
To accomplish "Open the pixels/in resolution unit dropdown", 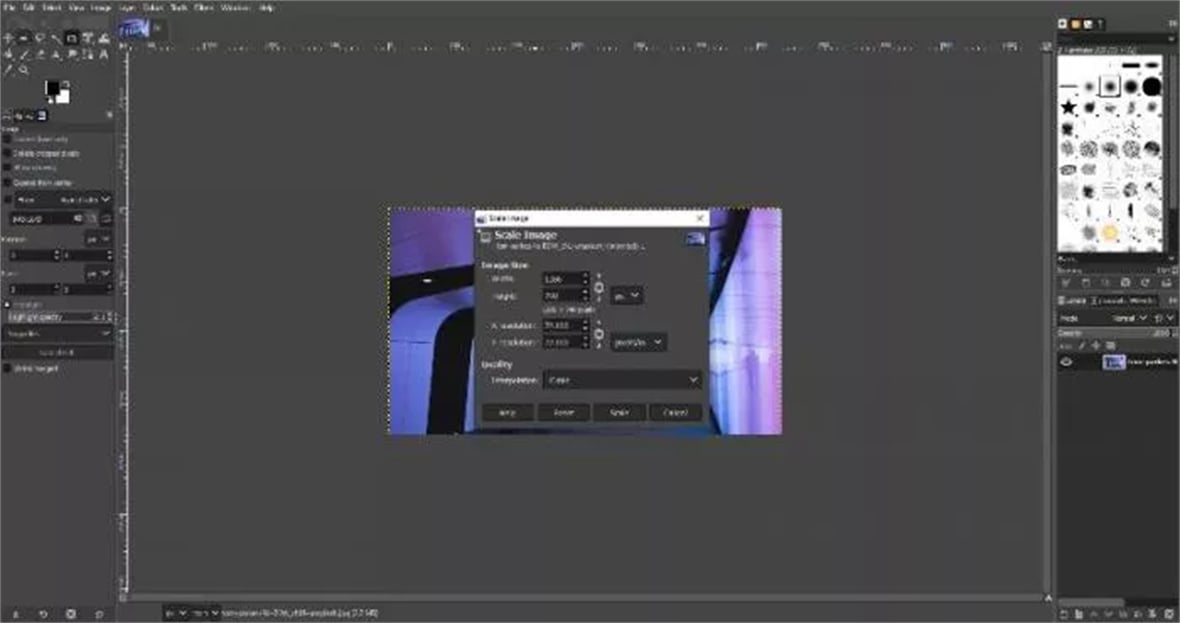I will 639,342.
